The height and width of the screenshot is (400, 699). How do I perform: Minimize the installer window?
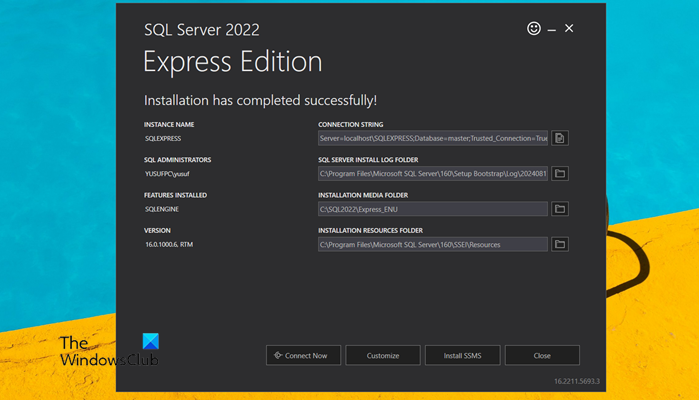552,29
